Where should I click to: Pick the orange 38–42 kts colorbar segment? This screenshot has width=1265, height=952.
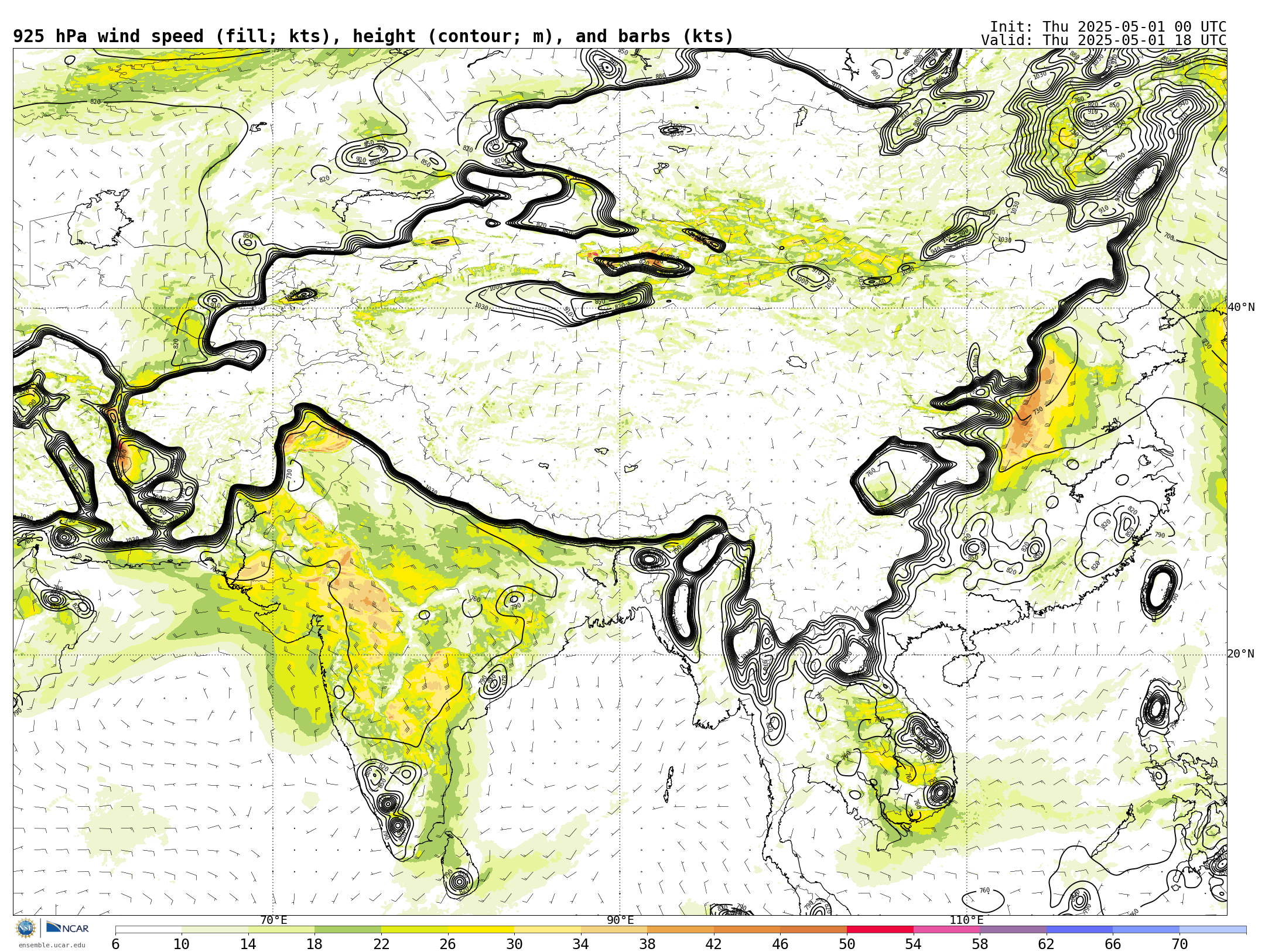[x=681, y=930]
